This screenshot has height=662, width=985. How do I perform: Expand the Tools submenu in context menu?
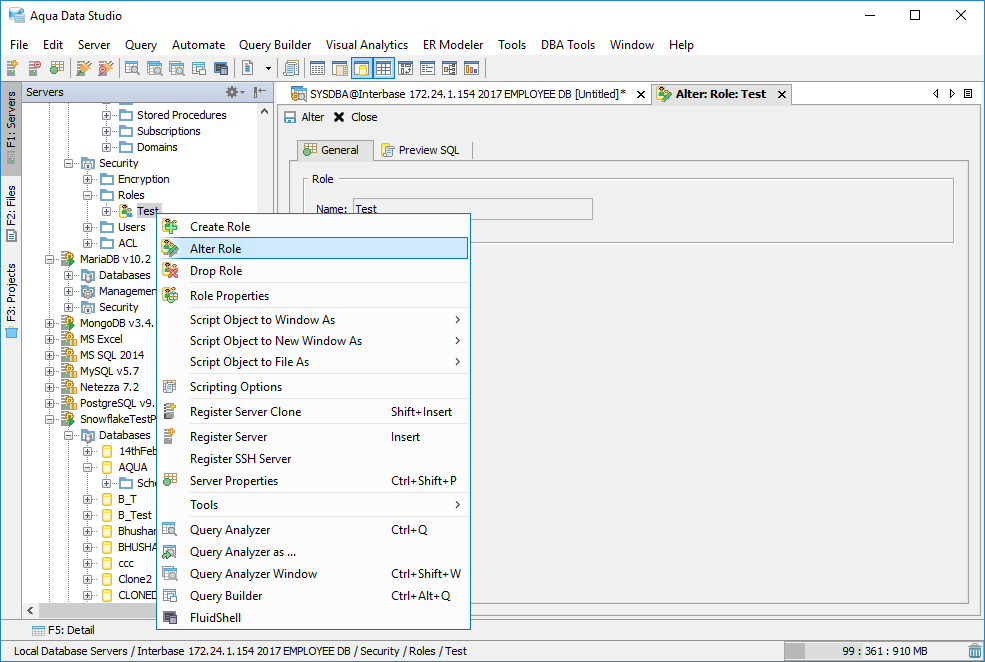pyautogui.click(x=313, y=505)
